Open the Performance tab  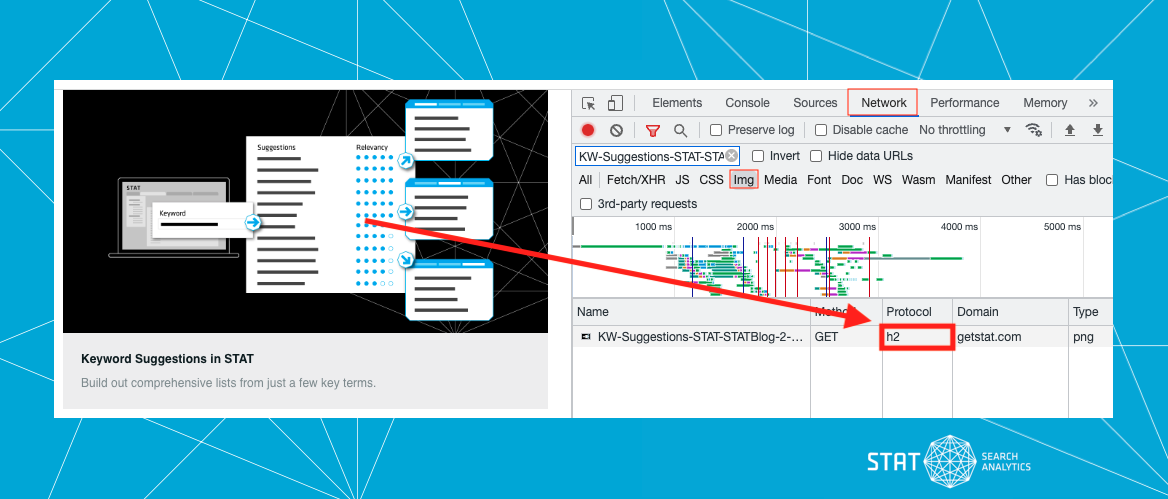click(x=965, y=103)
